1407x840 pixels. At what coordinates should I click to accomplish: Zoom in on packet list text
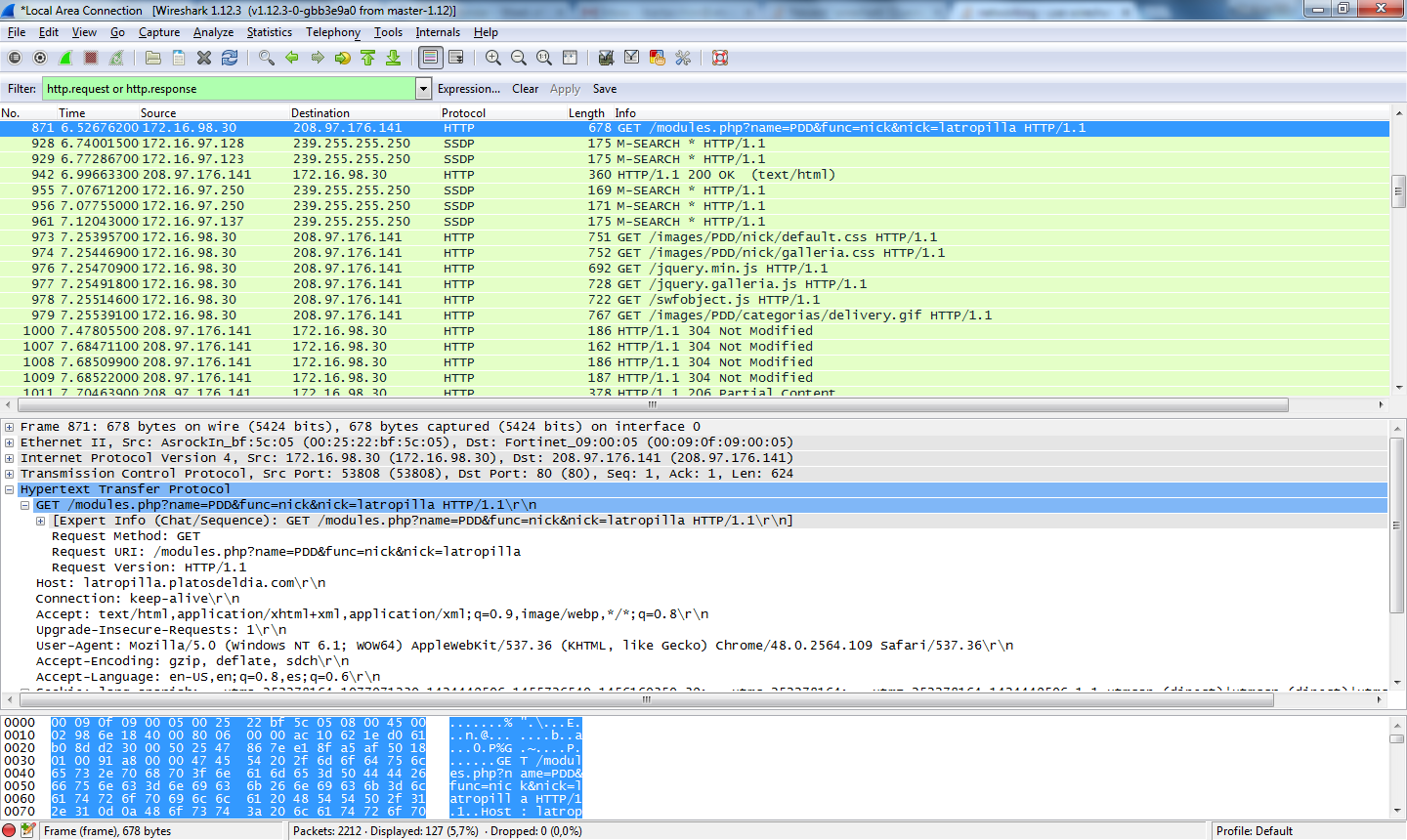coord(493,59)
